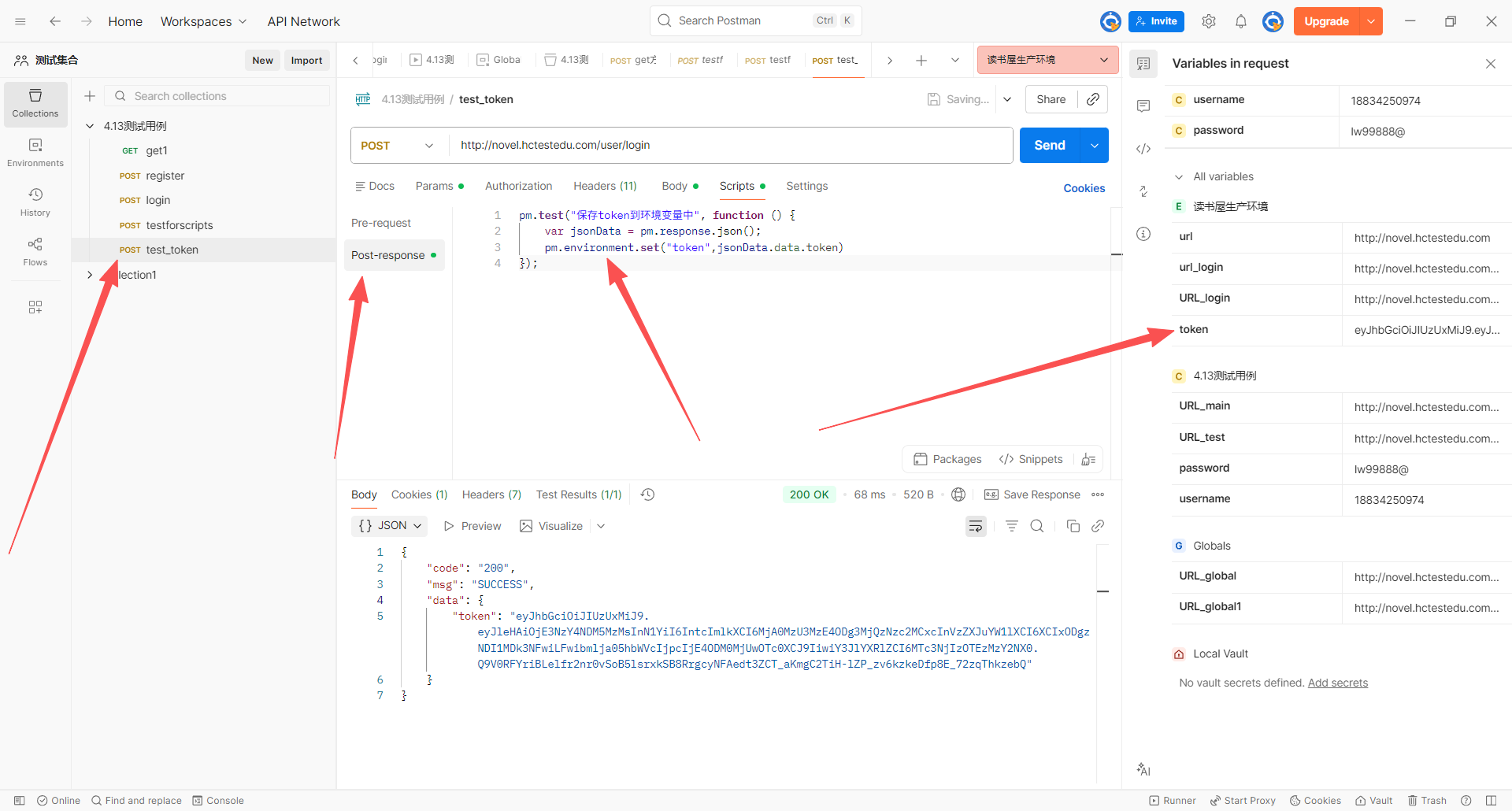Viewport: 1512px width, 811px height.
Task: Click the Send button
Action: (x=1049, y=146)
